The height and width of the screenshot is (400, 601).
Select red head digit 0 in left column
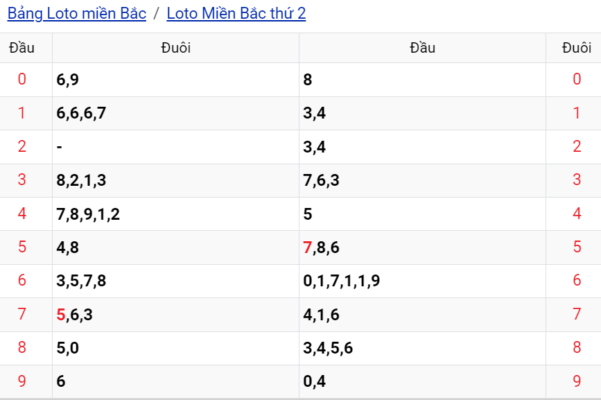pyautogui.click(x=22, y=79)
